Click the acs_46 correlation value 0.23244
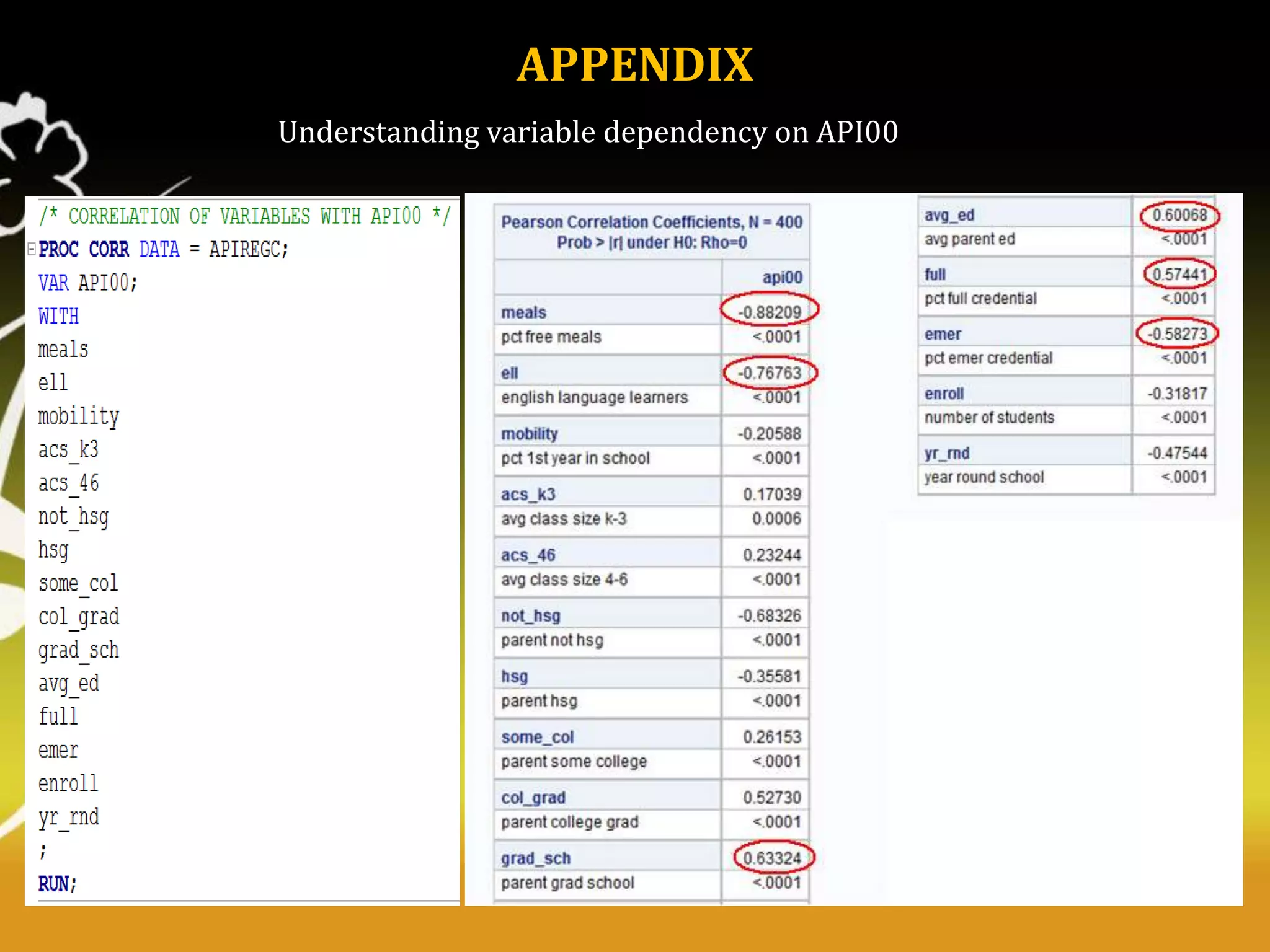1270x952 pixels. (x=772, y=555)
